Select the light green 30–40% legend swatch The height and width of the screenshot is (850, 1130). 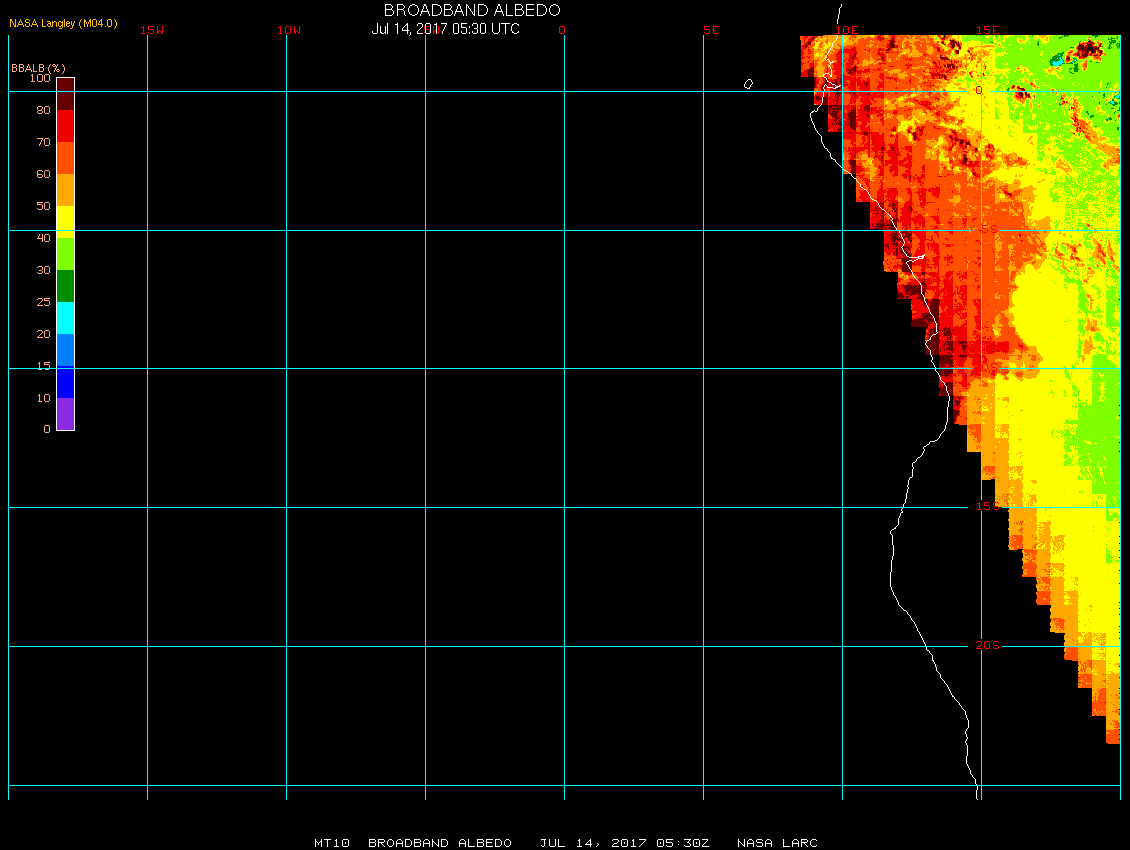[65, 254]
